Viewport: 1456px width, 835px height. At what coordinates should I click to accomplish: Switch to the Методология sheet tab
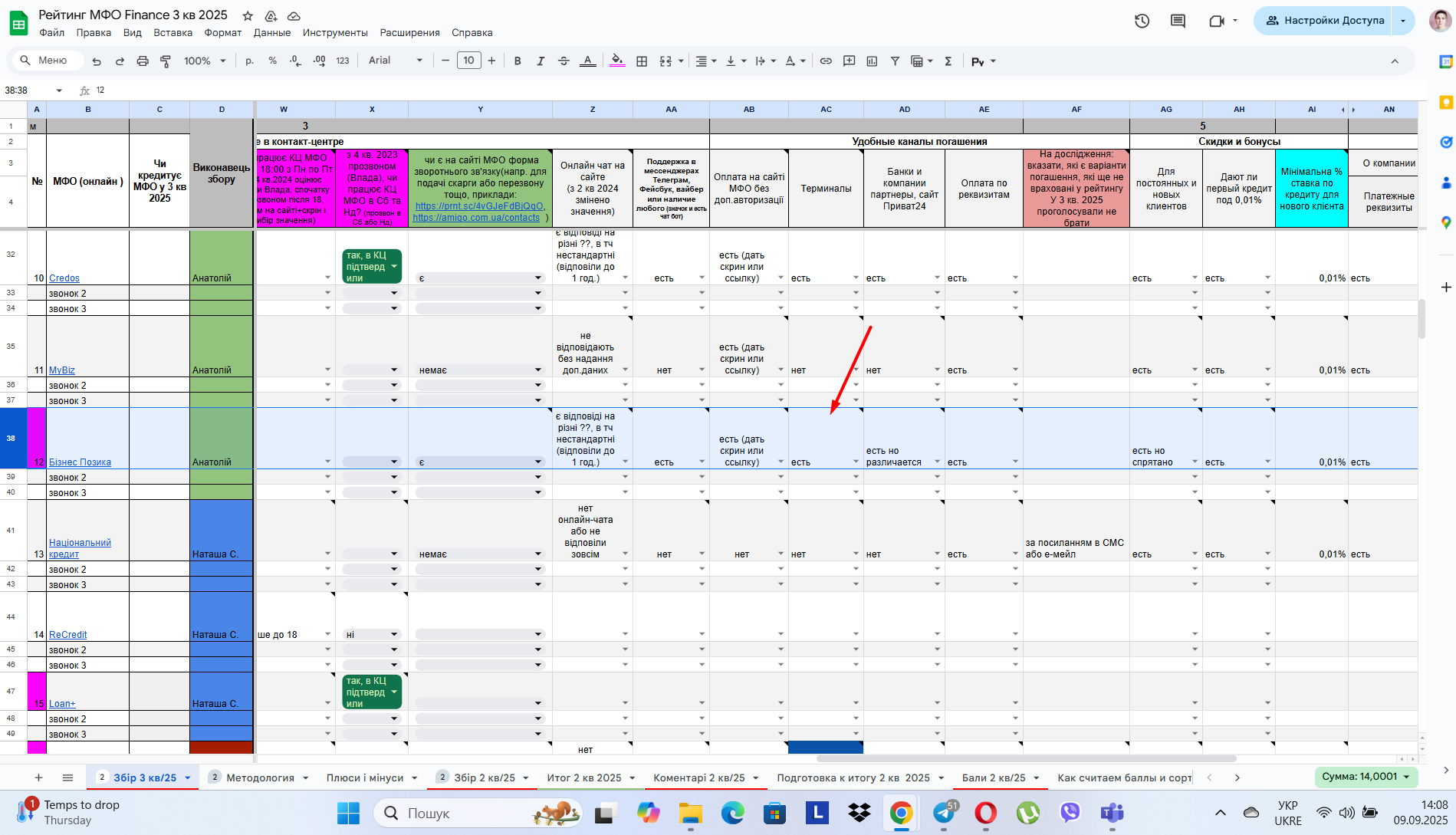(260, 777)
